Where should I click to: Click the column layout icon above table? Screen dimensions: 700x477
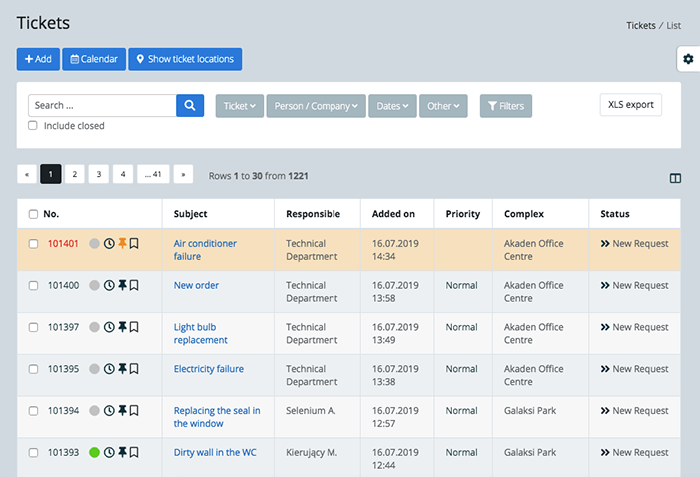(x=675, y=178)
